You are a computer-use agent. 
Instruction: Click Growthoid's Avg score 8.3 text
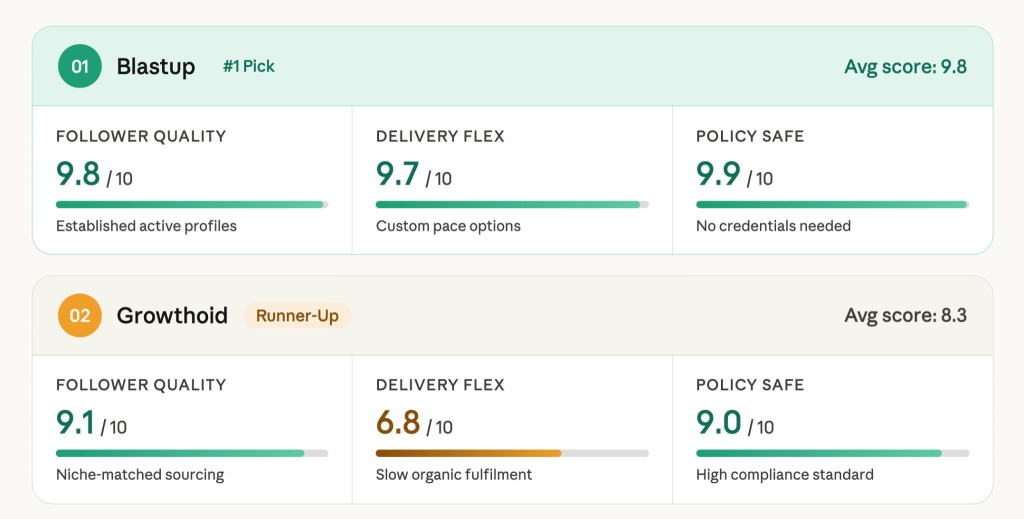[905, 316]
